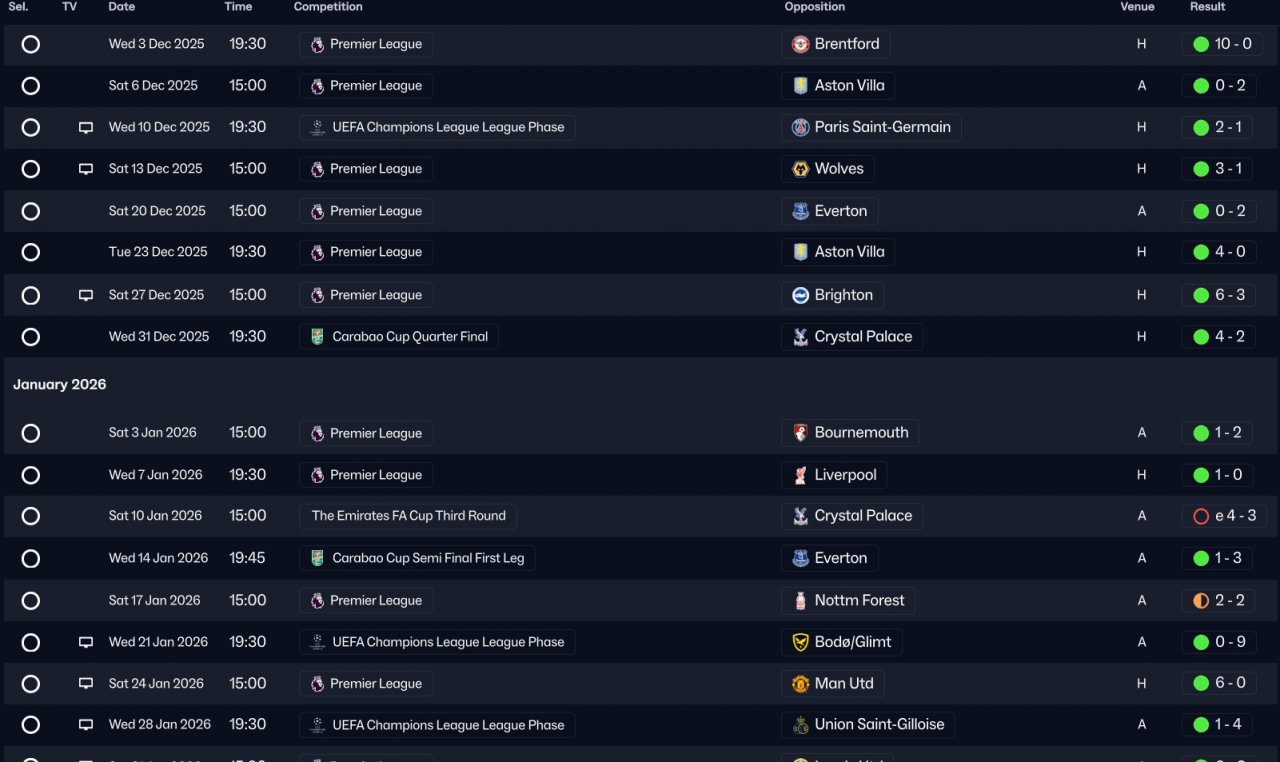The height and width of the screenshot is (762, 1280).
Task: Open The Emirates FA Cup Third Round
Action: (408, 516)
